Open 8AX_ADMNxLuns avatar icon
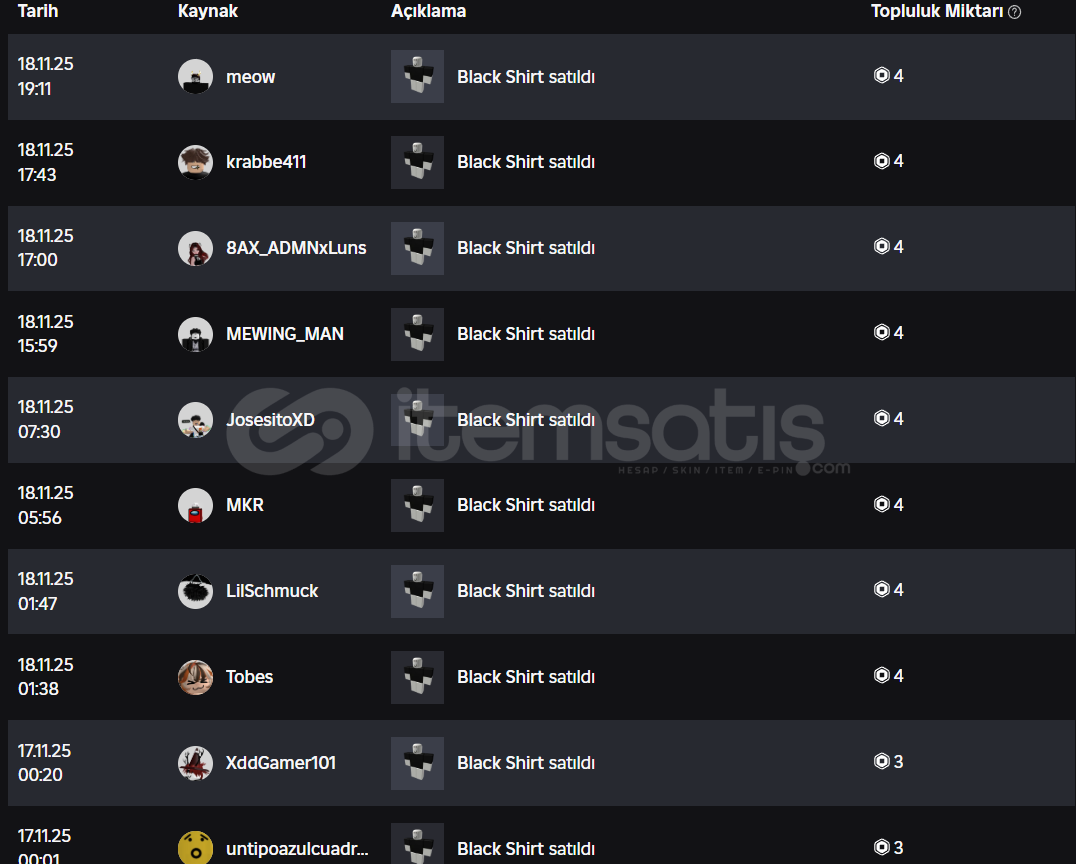The height and width of the screenshot is (864, 1076). click(x=195, y=248)
